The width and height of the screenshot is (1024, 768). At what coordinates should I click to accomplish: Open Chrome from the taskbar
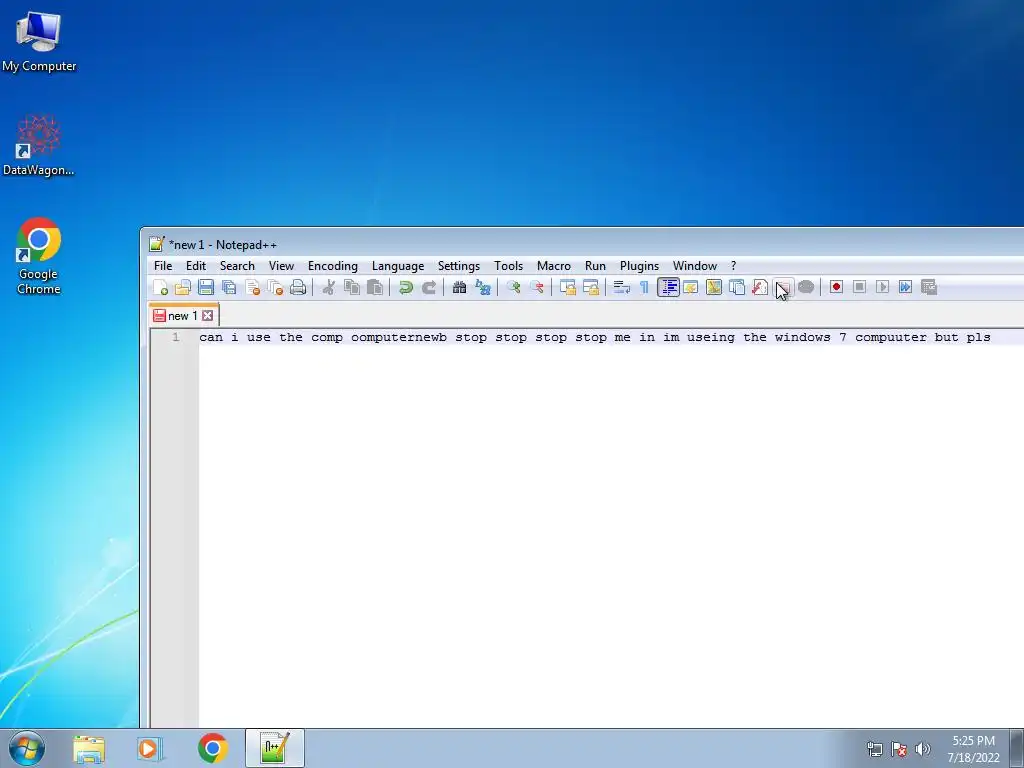coord(213,748)
